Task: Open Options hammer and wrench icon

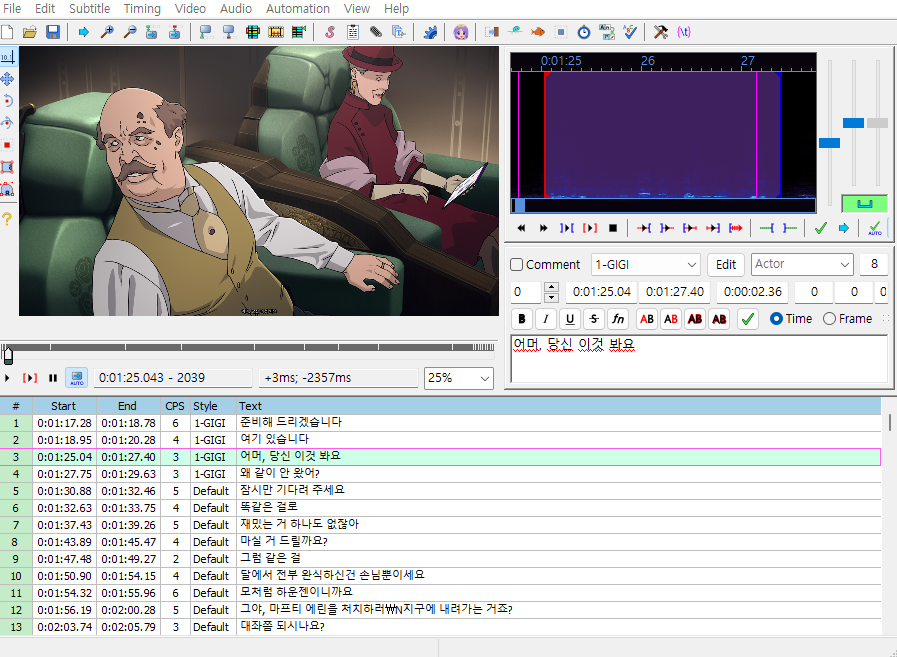Action: click(661, 32)
